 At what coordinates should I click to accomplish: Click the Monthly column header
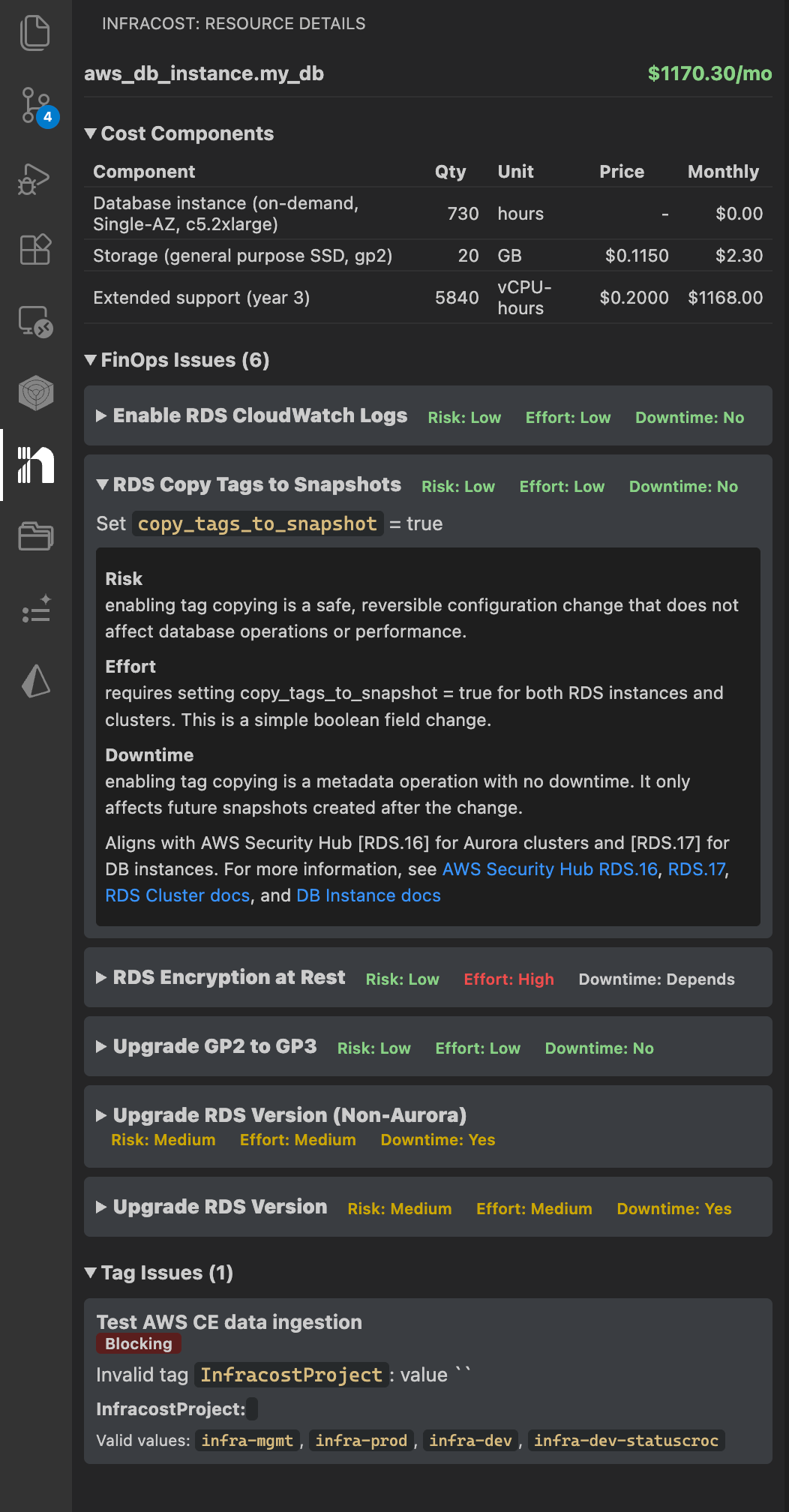click(x=723, y=172)
